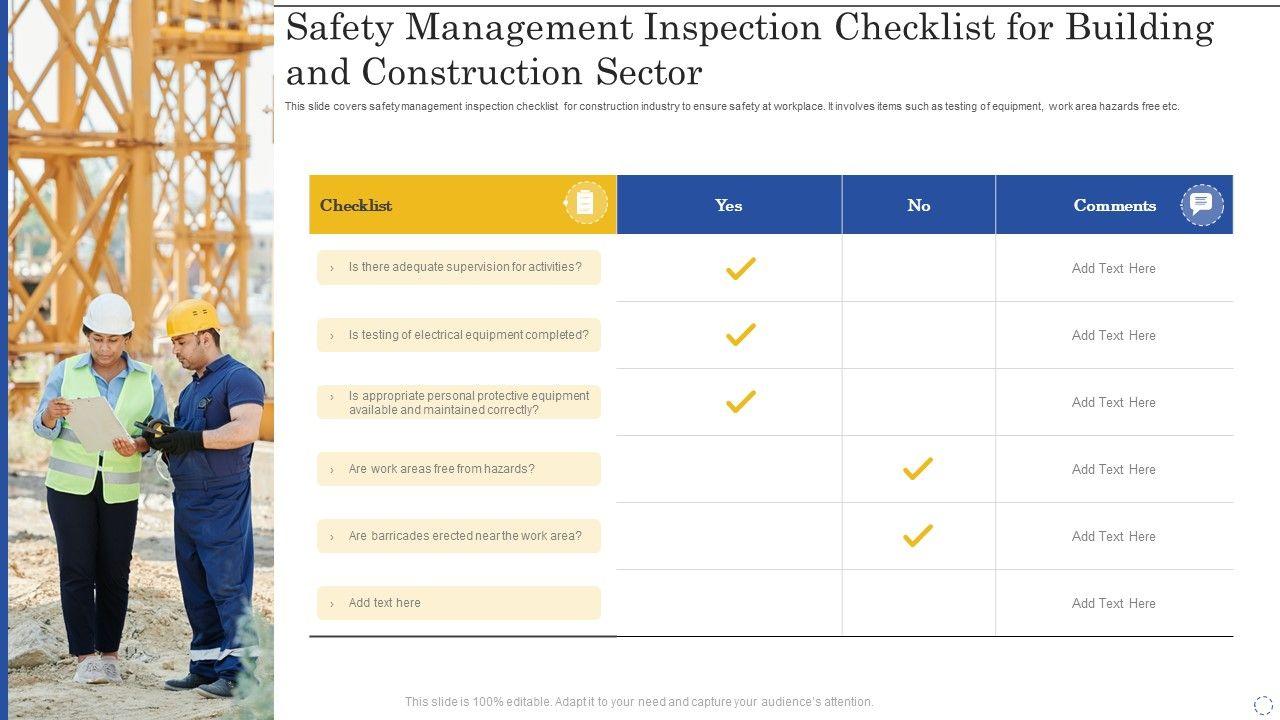The image size is (1280, 720).
Task: Click the chevron beside adequate supervision question
Action: click(x=332, y=268)
